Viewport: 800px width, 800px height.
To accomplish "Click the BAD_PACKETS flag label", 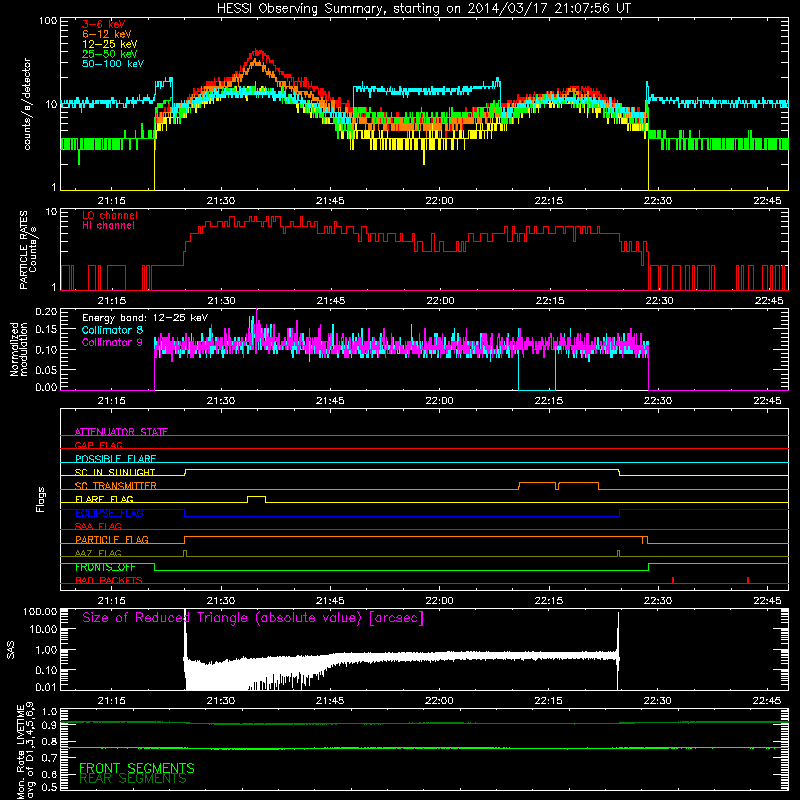I will click(x=109, y=580).
